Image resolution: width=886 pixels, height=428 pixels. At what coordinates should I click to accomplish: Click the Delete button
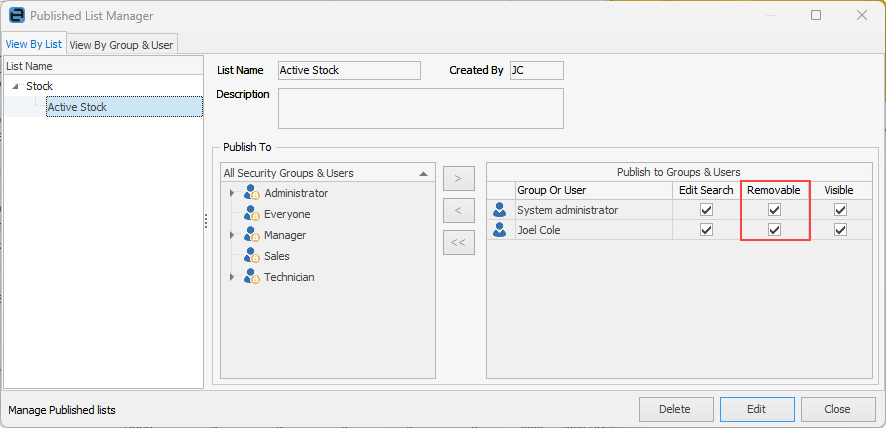tap(674, 409)
